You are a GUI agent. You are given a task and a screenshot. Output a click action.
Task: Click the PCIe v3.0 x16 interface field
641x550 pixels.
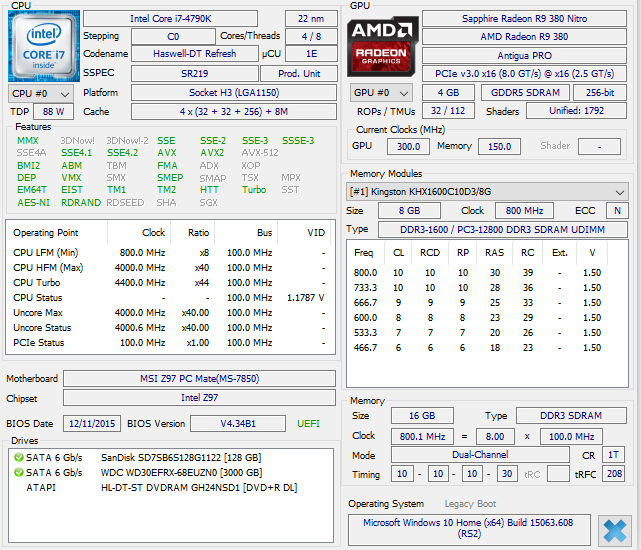(524, 74)
